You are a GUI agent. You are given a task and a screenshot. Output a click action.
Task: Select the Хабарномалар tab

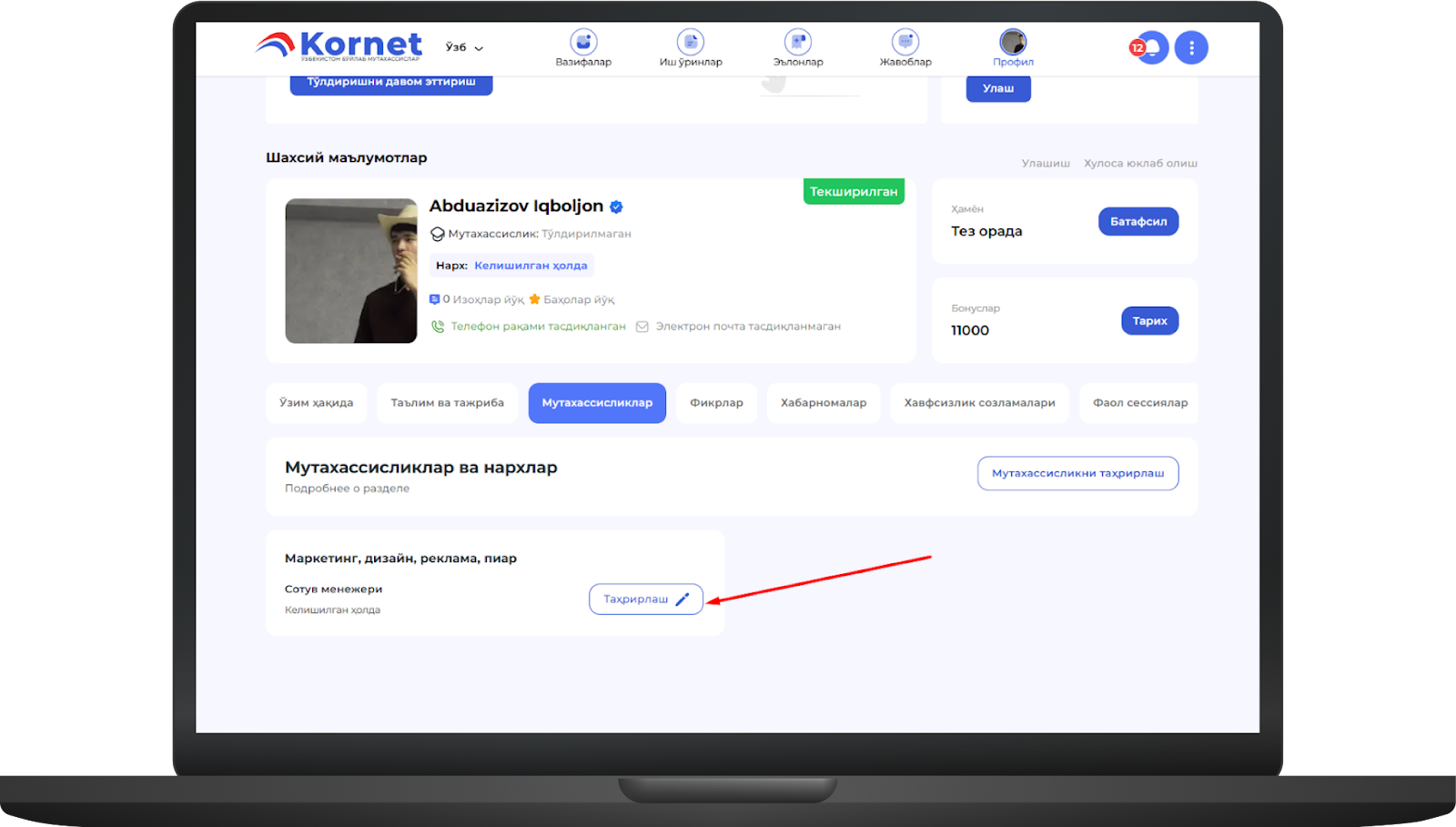coord(824,403)
